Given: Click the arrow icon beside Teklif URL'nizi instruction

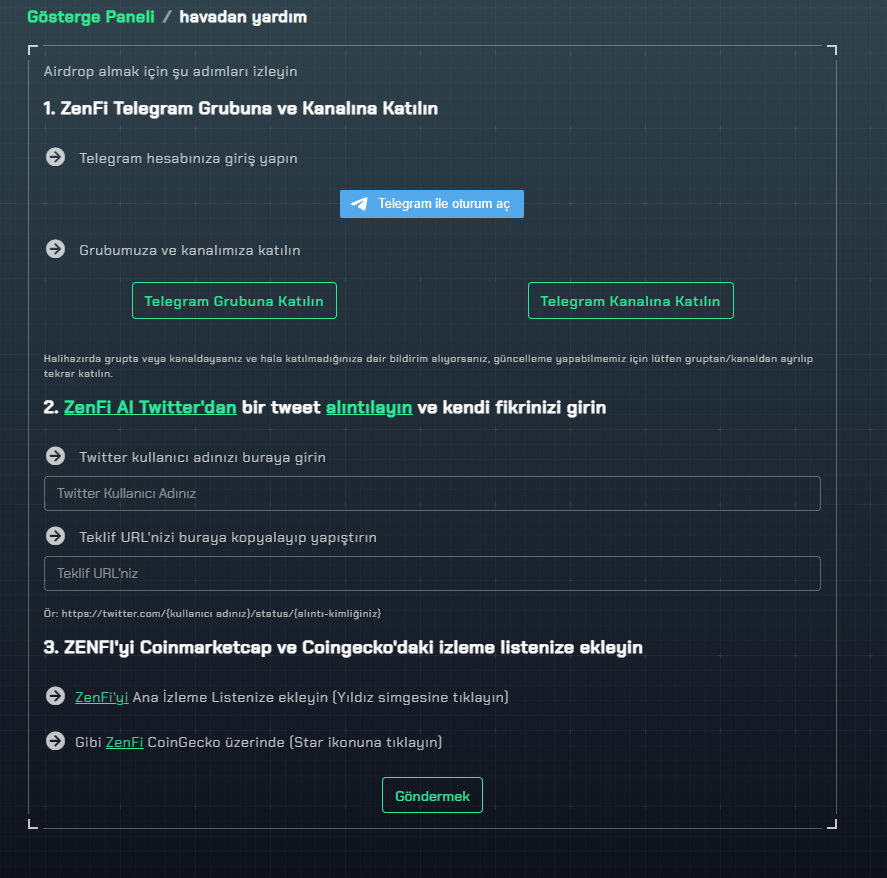Looking at the screenshot, I should point(55,536).
